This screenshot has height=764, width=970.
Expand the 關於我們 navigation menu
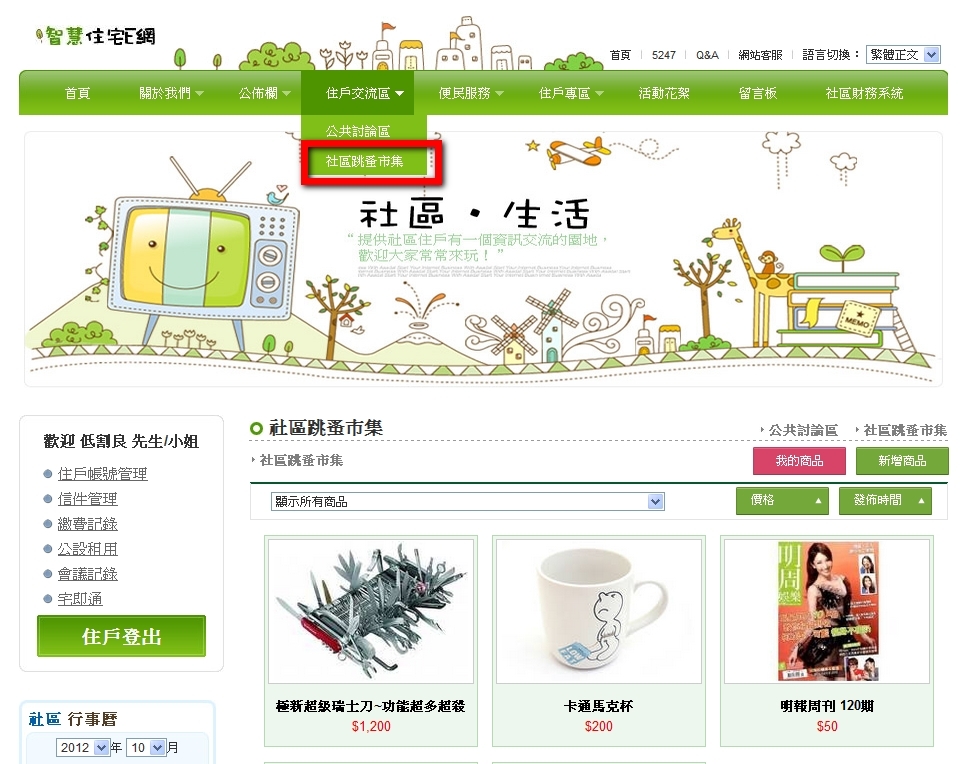[171, 93]
